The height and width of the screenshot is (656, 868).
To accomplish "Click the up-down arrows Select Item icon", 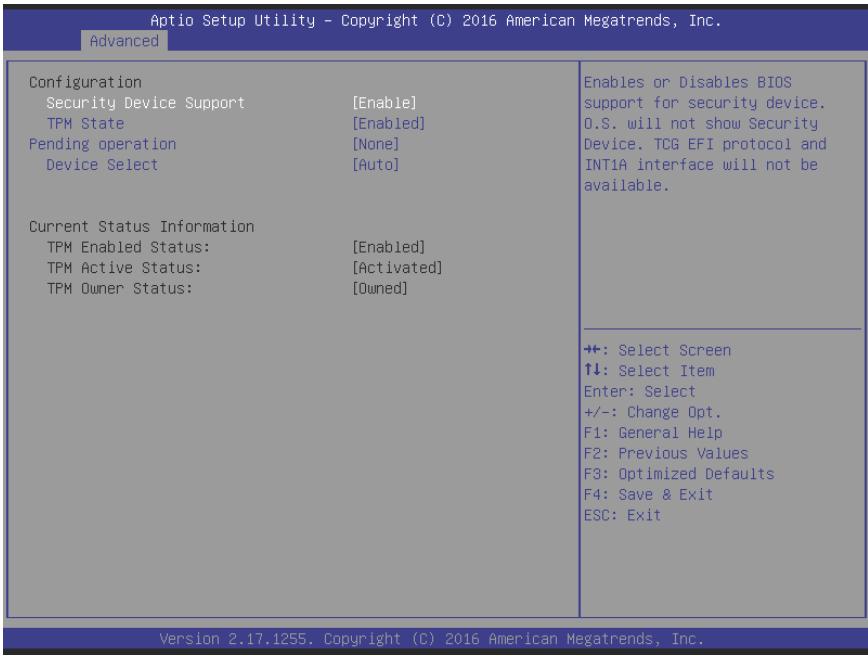I will point(592,370).
